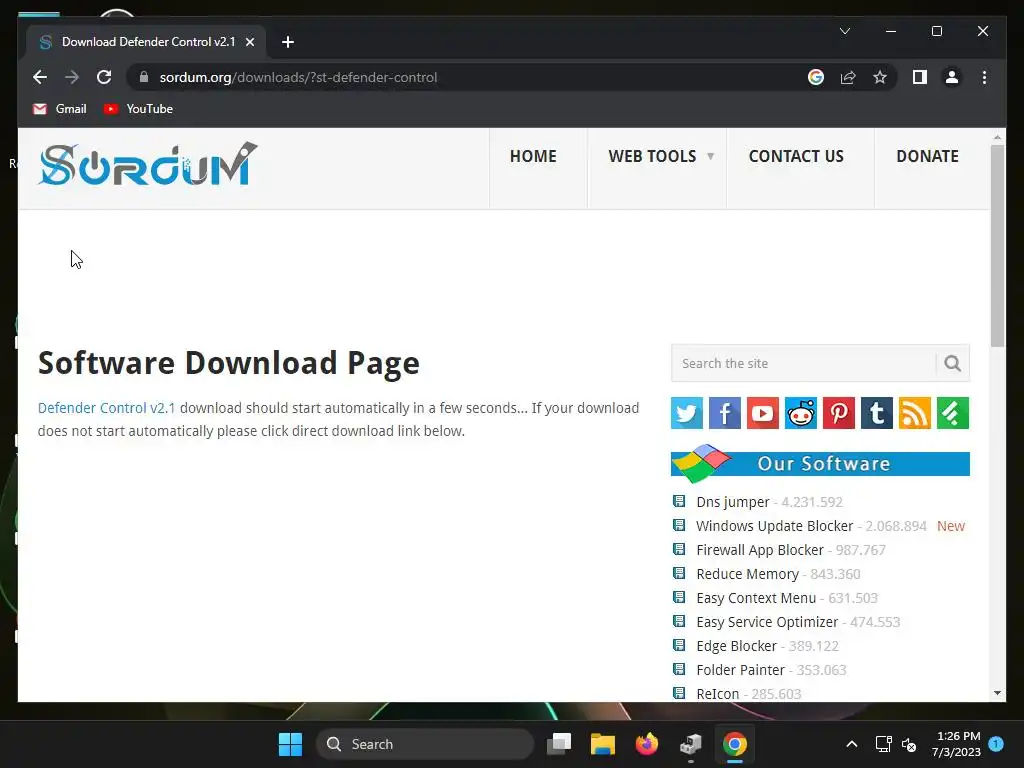Open the Dns jumper software link
Image resolution: width=1024 pixels, height=768 pixels.
(733, 502)
